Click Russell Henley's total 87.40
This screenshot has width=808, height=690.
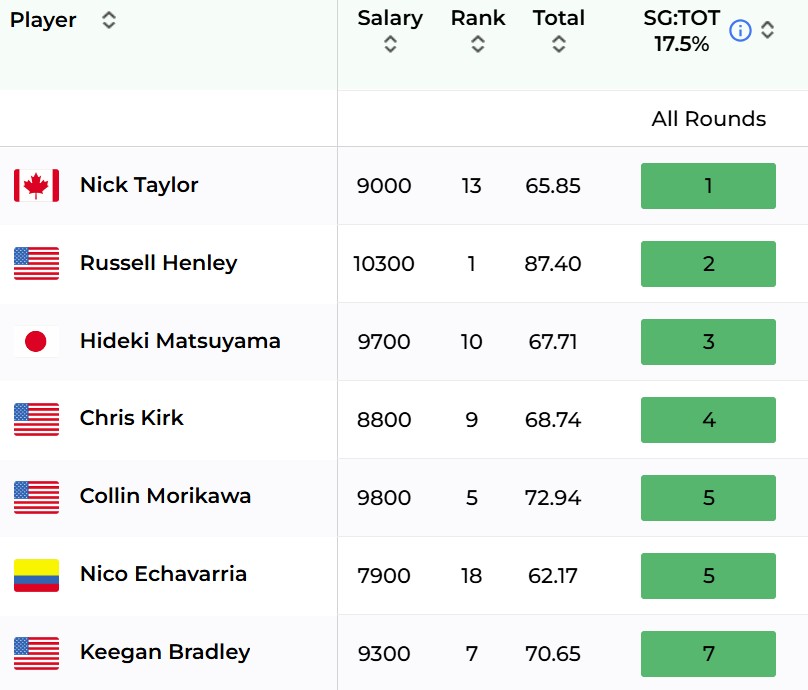(x=553, y=264)
